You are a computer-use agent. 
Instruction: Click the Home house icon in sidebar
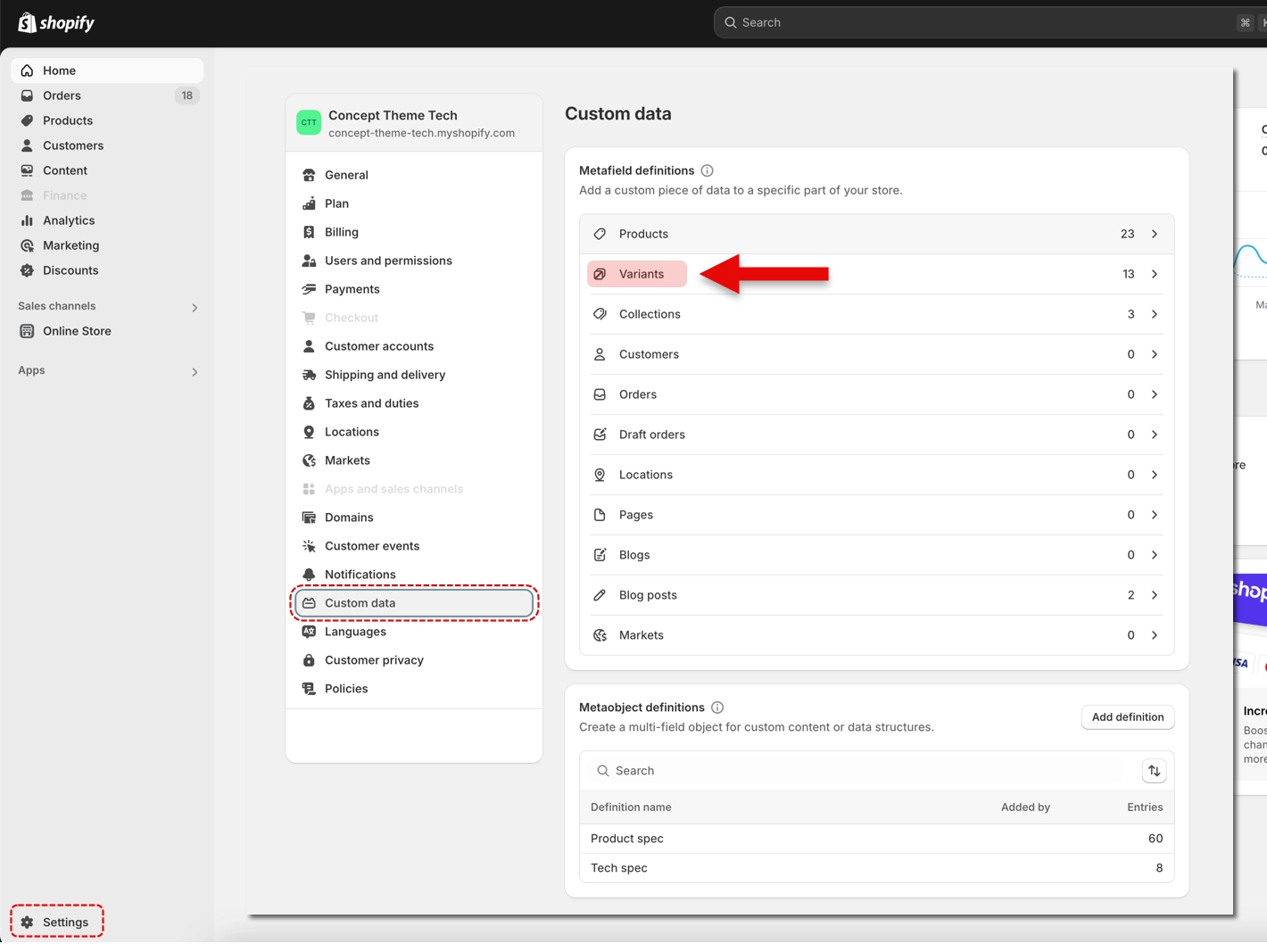pyautogui.click(x=27, y=70)
